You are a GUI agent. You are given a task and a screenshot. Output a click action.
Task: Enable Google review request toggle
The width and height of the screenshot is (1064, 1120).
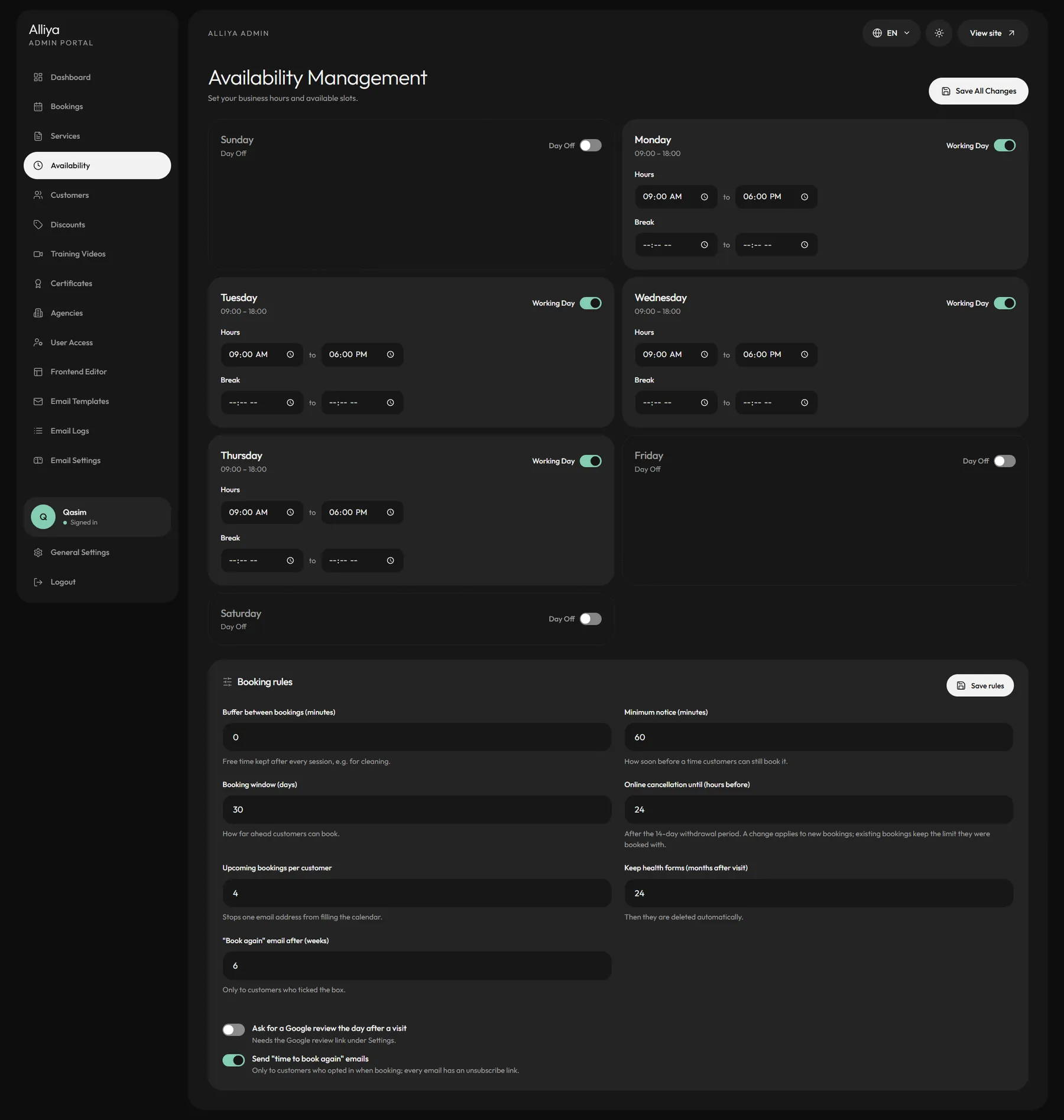pos(233,1030)
